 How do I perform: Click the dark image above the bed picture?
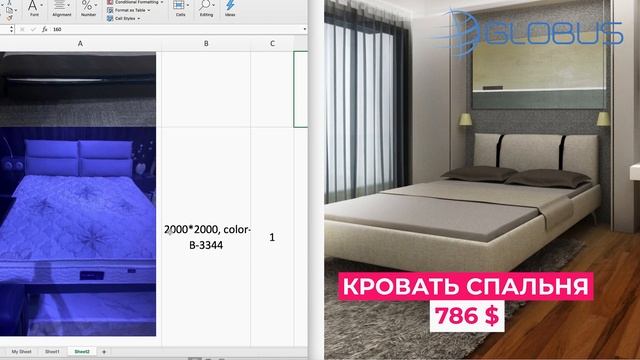pyautogui.click(x=78, y=90)
